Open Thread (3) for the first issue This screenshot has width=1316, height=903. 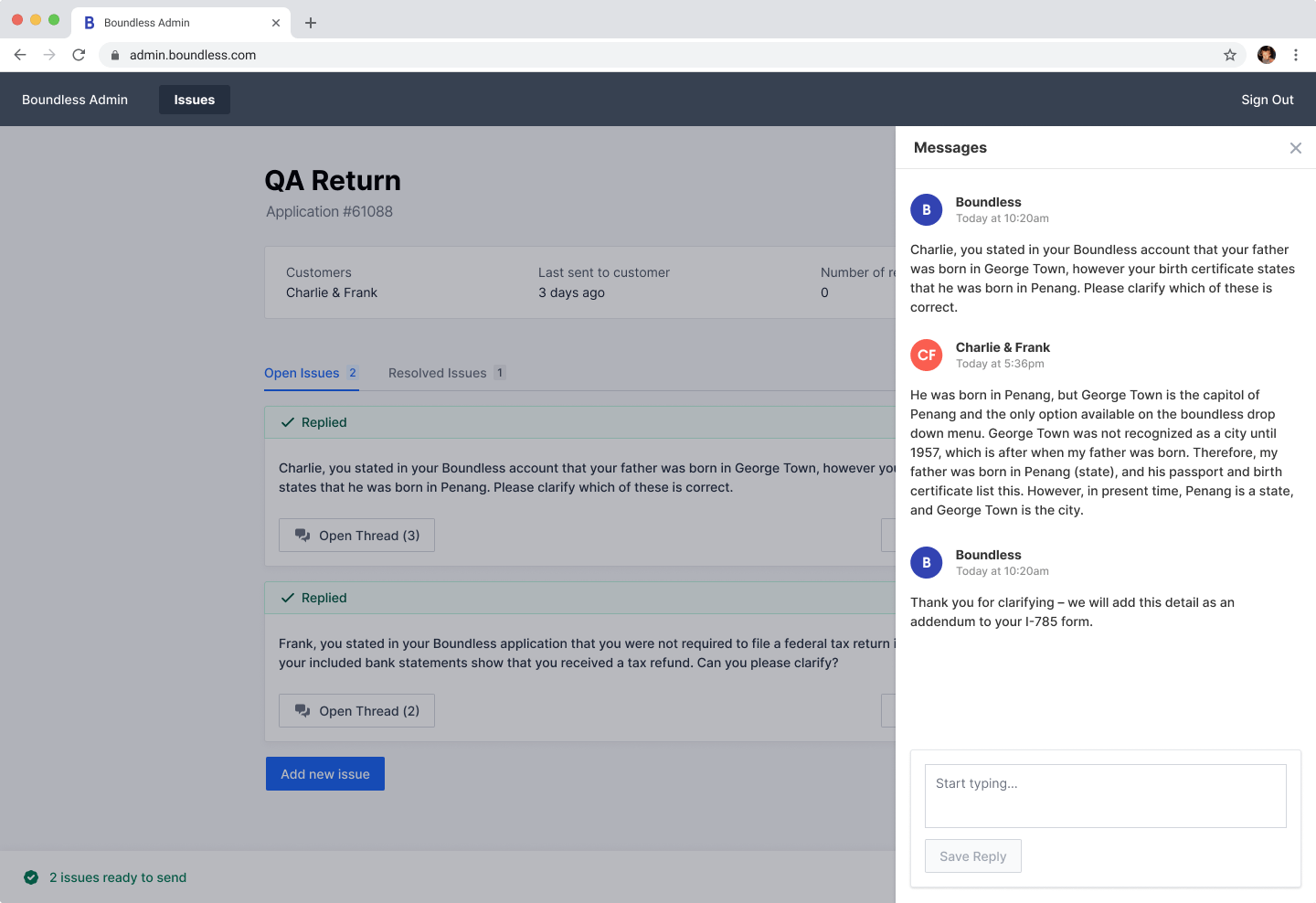[x=356, y=536]
